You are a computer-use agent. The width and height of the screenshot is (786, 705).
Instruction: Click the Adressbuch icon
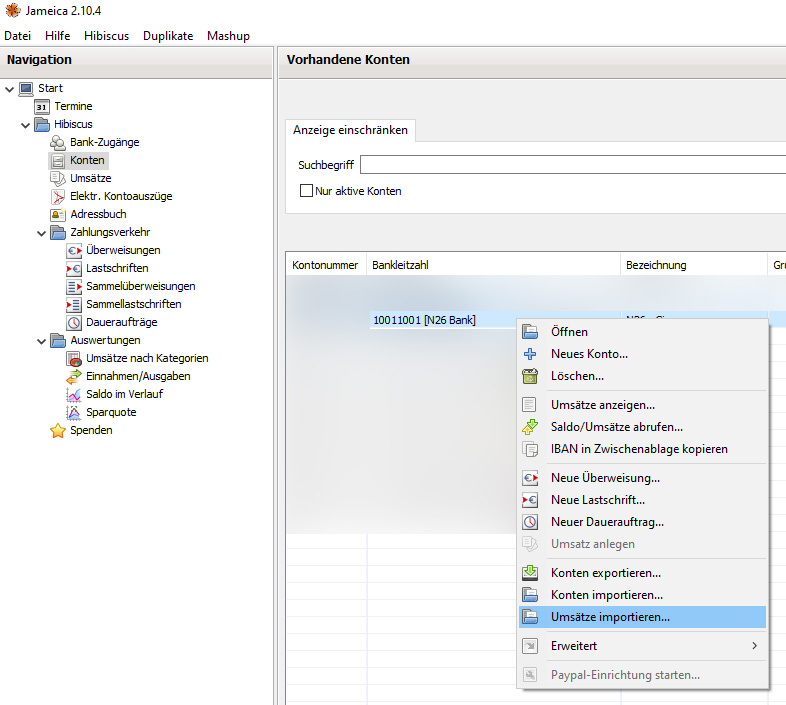pos(58,215)
